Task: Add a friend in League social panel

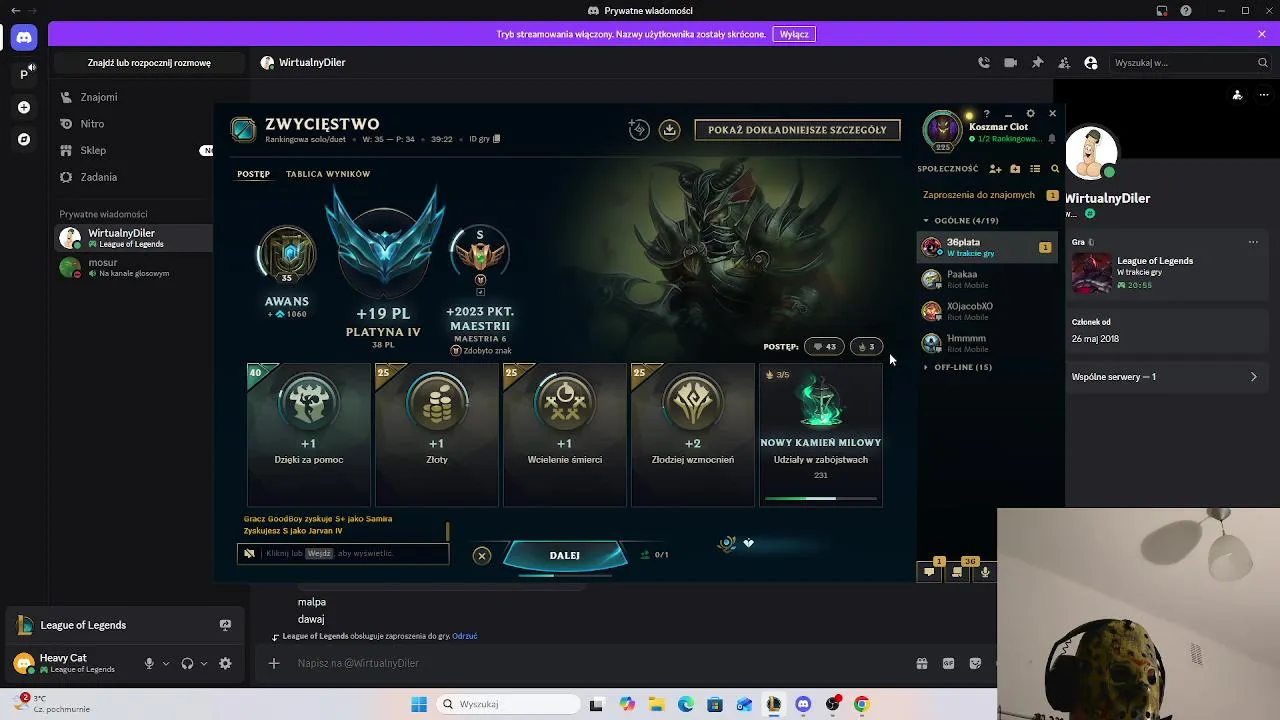Action: (x=995, y=169)
